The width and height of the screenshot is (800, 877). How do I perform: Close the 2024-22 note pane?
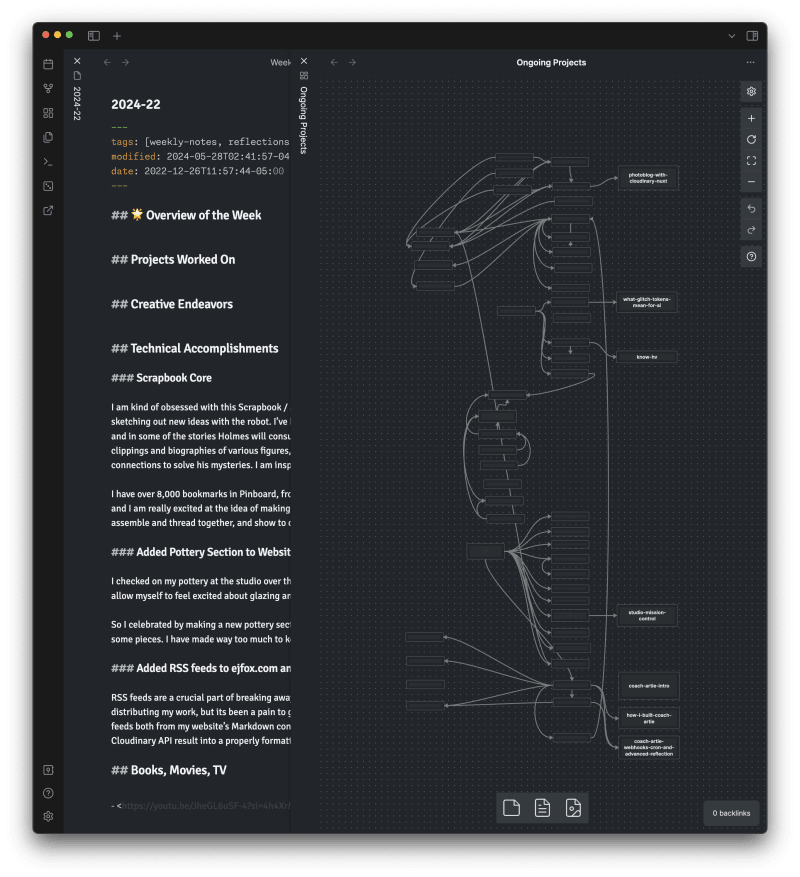point(77,61)
